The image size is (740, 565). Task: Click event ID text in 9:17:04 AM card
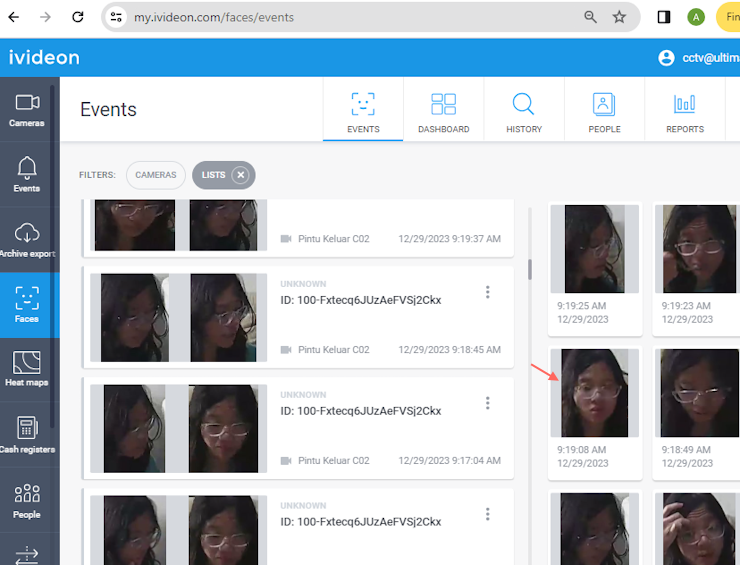[x=361, y=411]
